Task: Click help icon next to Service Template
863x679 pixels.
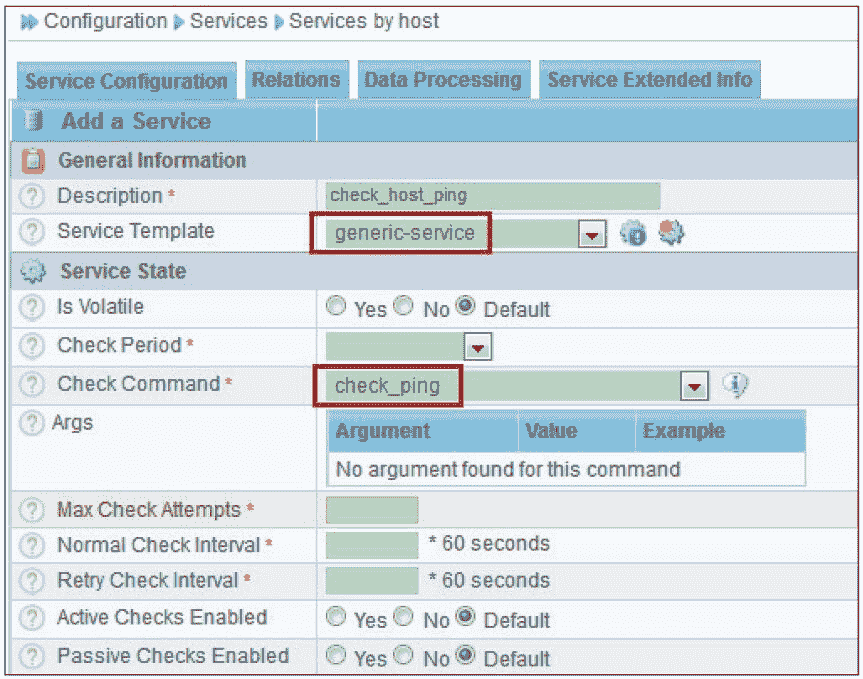Action: pos(33,232)
